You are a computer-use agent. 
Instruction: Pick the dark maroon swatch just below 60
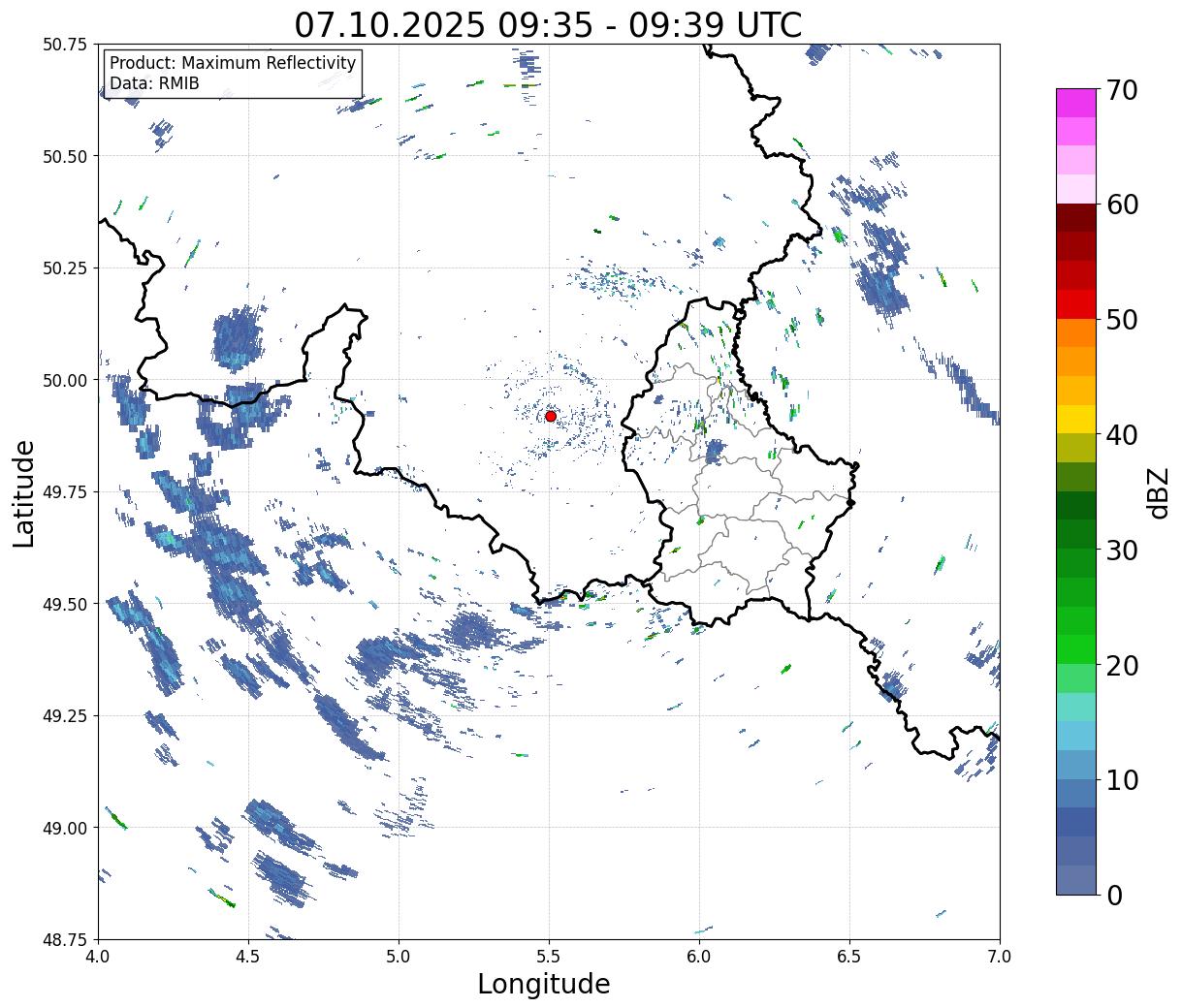(x=1076, y=218)
